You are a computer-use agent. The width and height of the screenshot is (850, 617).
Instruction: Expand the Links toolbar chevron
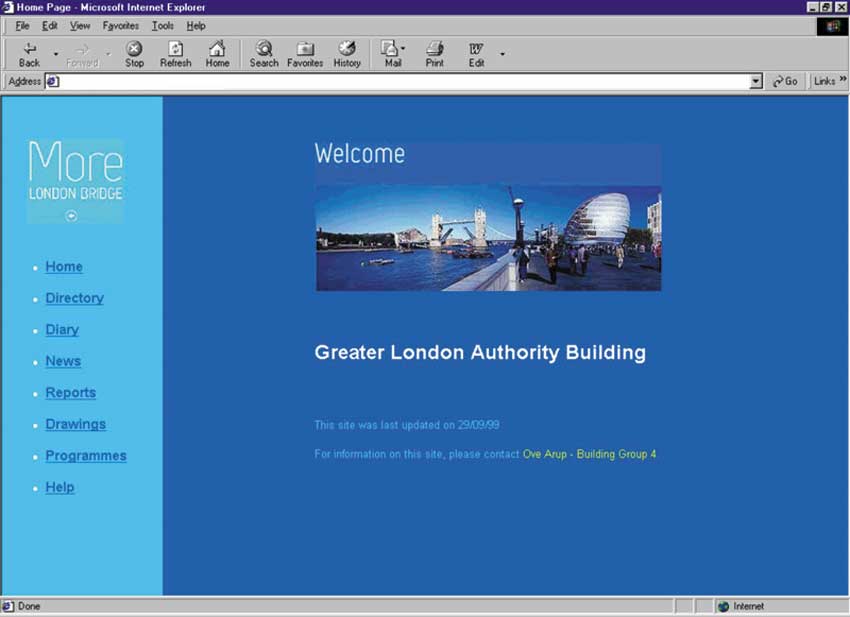click(842, 81)
